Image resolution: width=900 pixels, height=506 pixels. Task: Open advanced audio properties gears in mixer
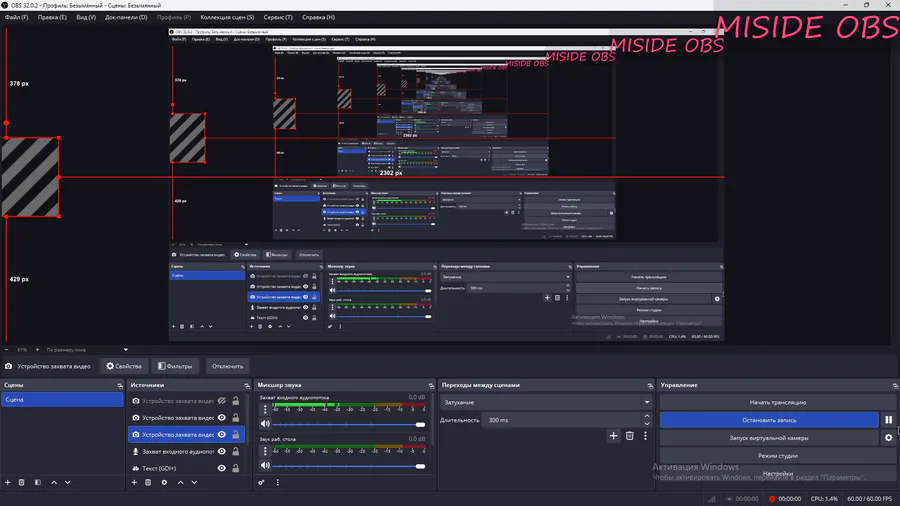[261, 482]
